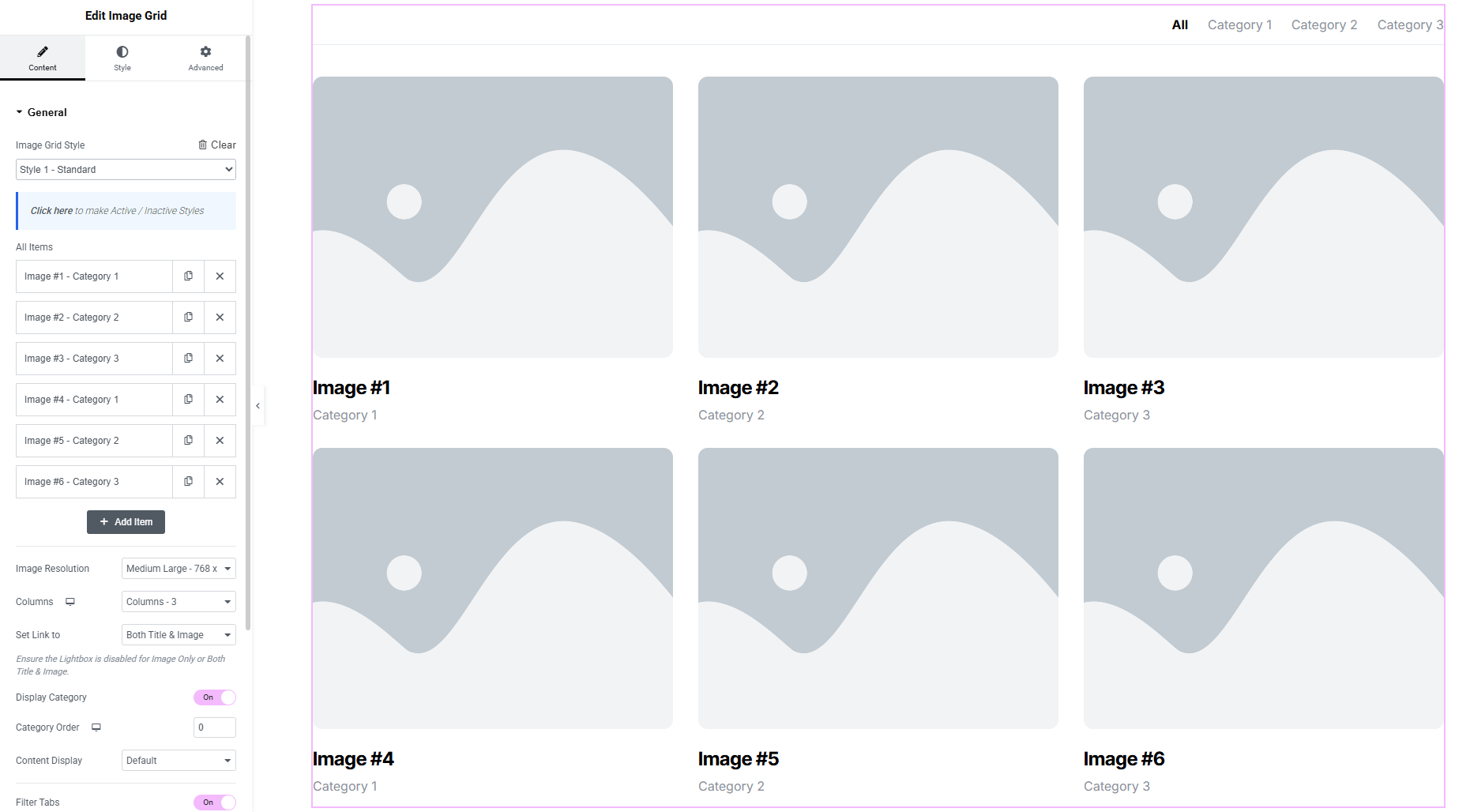Remove the Image #6 item
This screenshot has width=1470, height=812.
coord(220,482)
